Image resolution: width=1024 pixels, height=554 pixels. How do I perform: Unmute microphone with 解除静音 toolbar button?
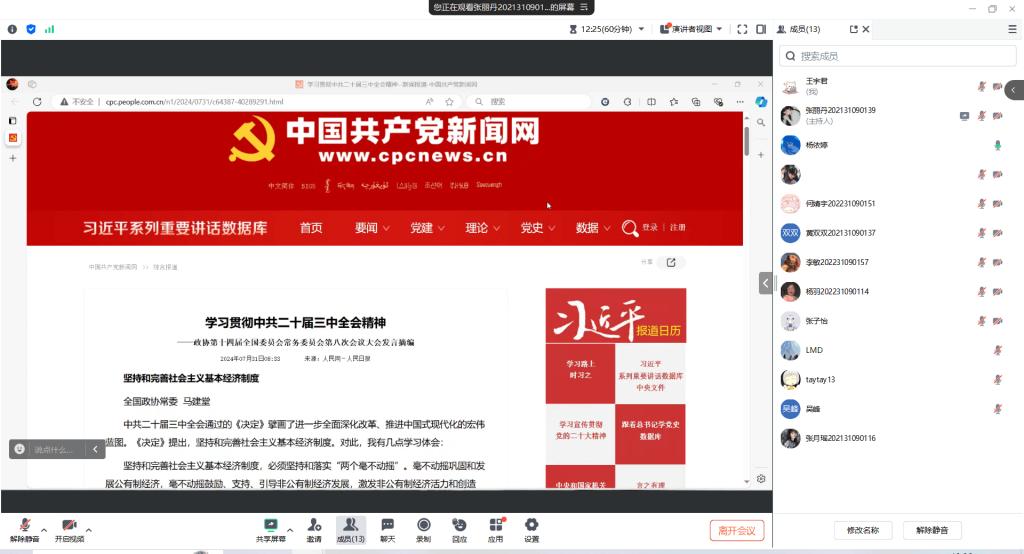[x=25, y=530]
